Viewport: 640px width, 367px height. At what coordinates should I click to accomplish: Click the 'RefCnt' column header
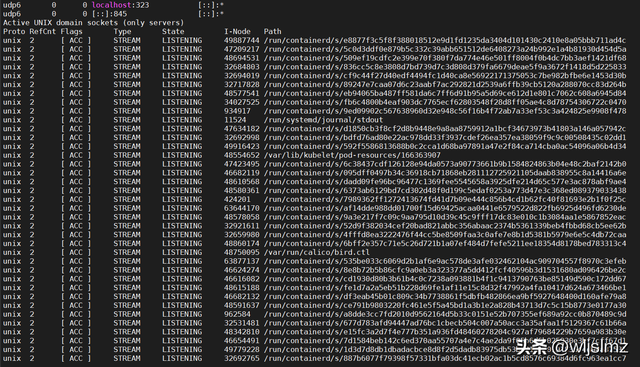[x=42, y=31]
